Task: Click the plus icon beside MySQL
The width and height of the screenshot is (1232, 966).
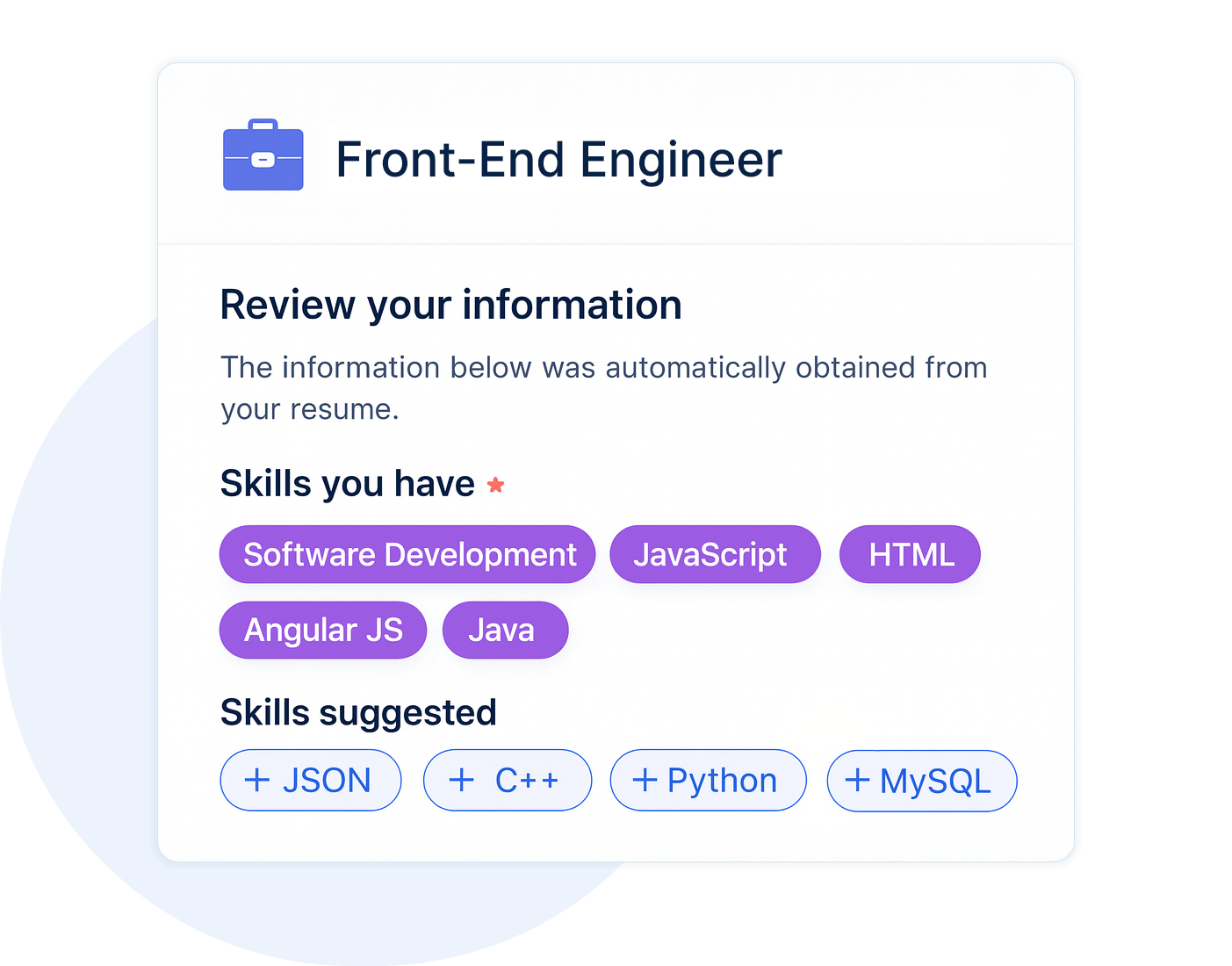Action: click(x=857, y=780)
